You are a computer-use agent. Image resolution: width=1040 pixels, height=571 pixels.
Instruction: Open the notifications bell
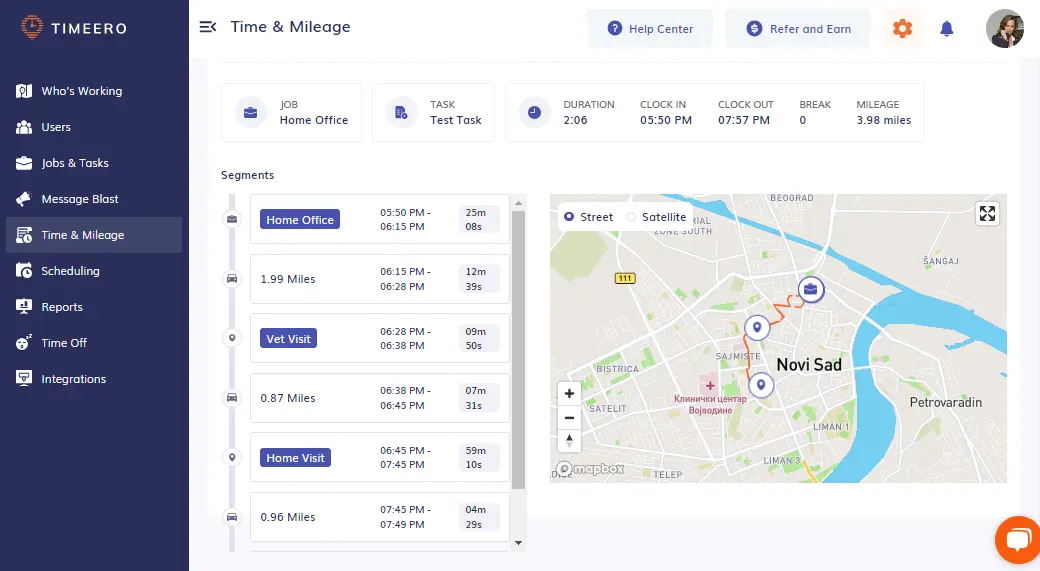(947, 29)
